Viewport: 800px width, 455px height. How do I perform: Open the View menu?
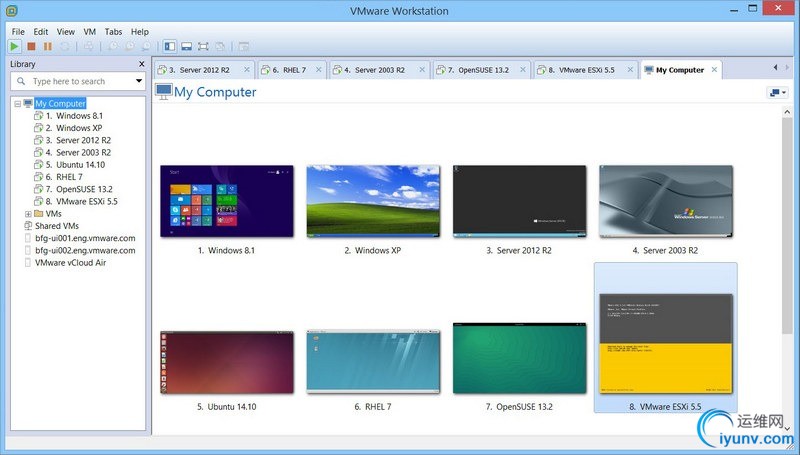[66, 32]
